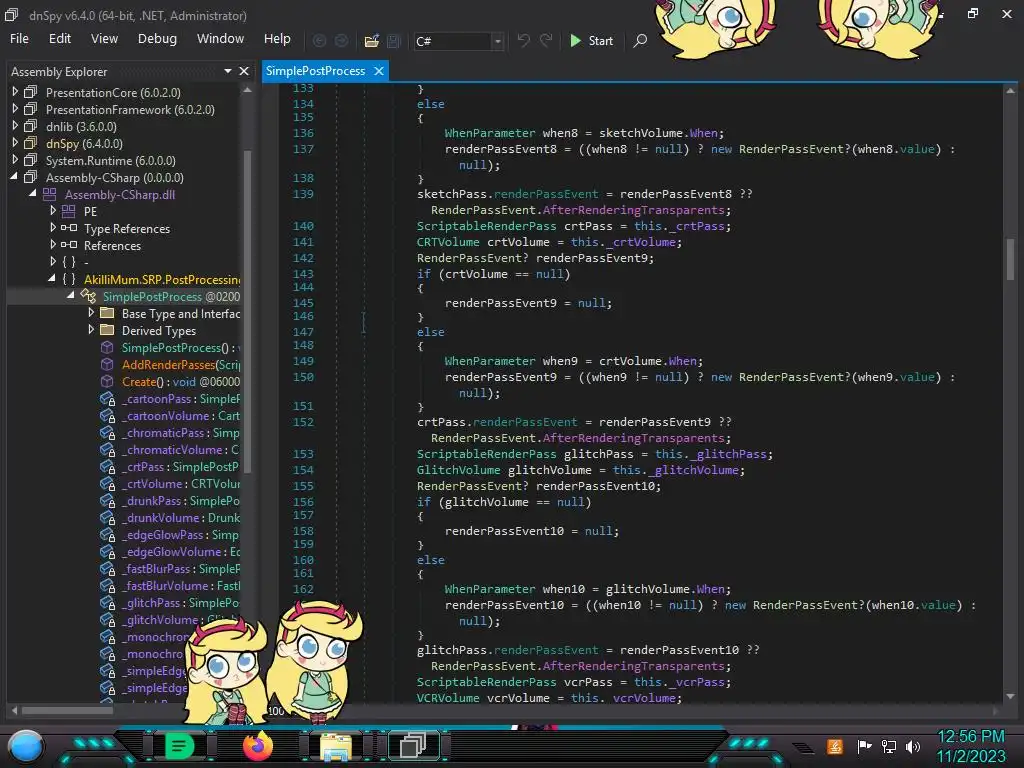
Task: Select the _cartoonVolume field
Action: pyautogui.click(x=180, y=415)
